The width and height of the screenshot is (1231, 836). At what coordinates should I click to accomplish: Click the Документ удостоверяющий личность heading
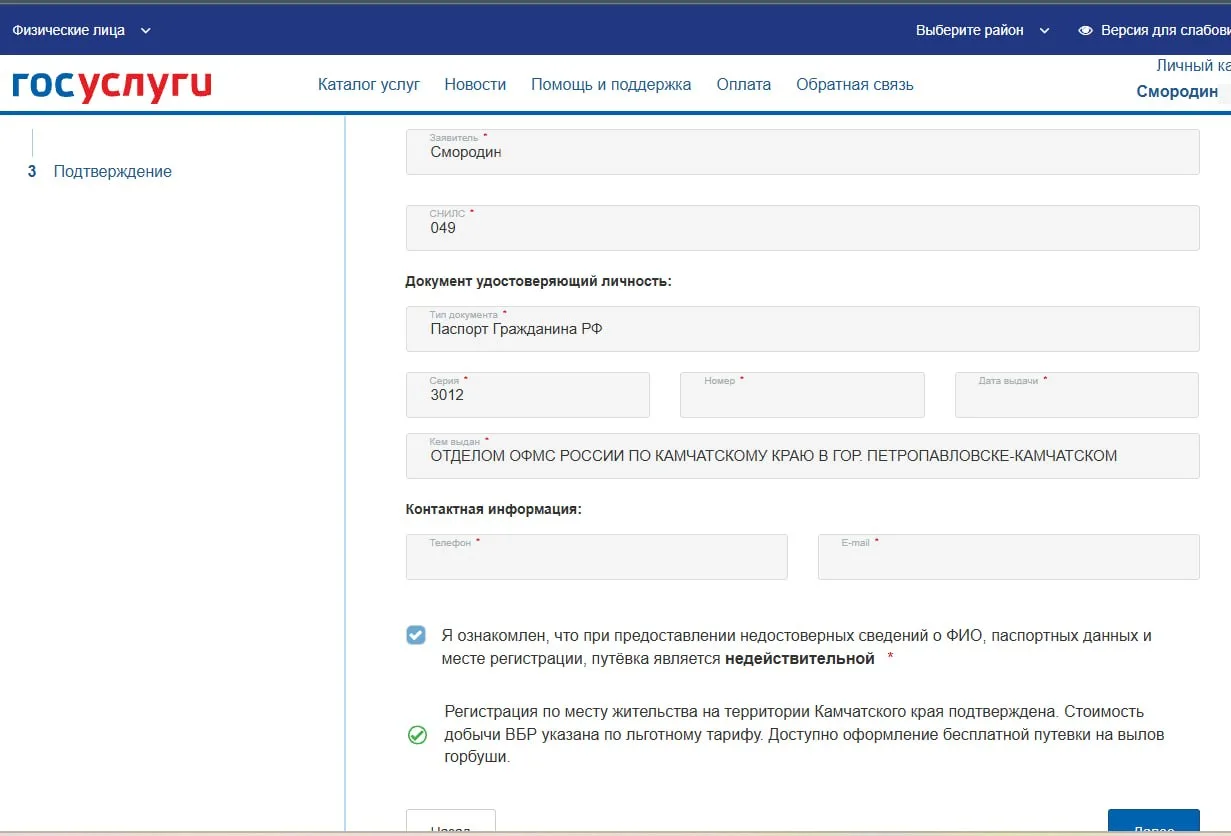(x=538, y=281)
